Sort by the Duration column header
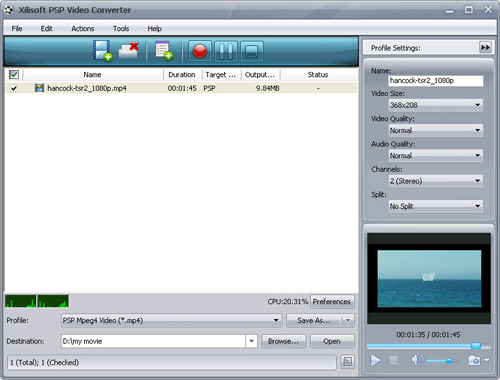 182,75
